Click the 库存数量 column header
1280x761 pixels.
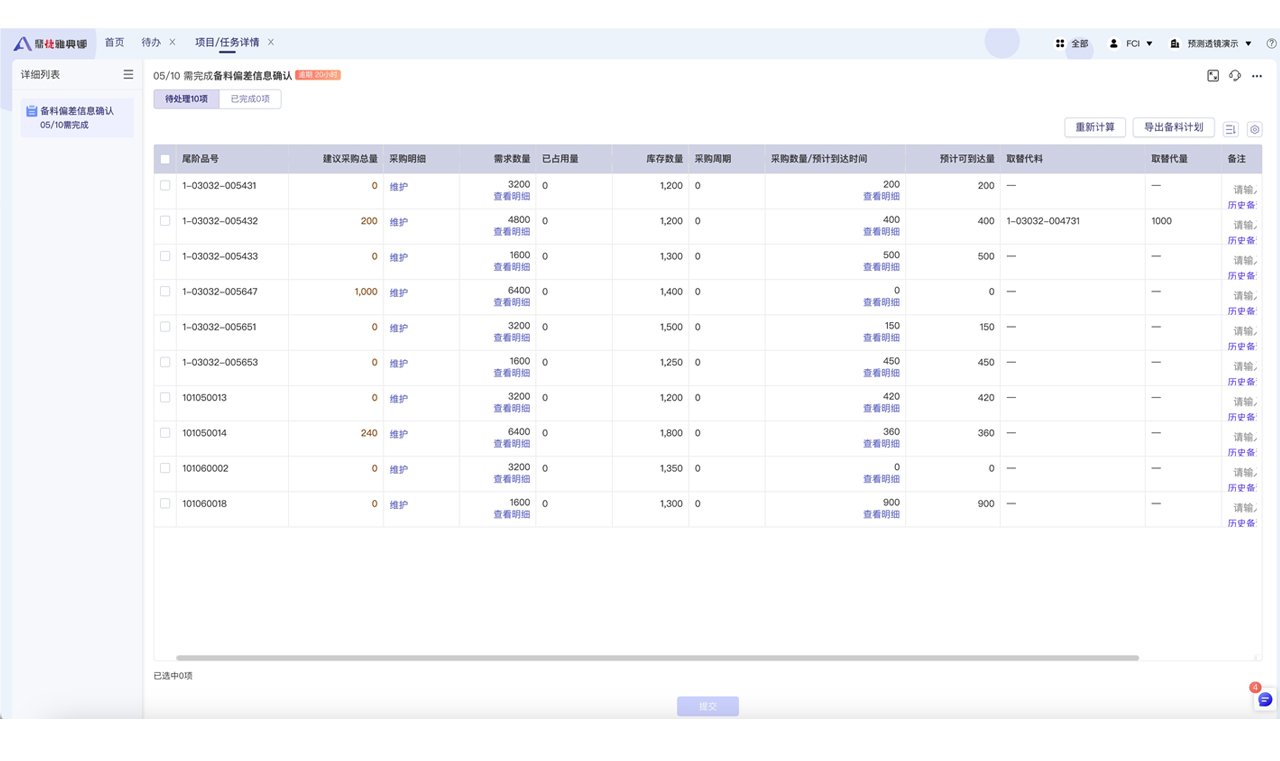coord(665,159)
